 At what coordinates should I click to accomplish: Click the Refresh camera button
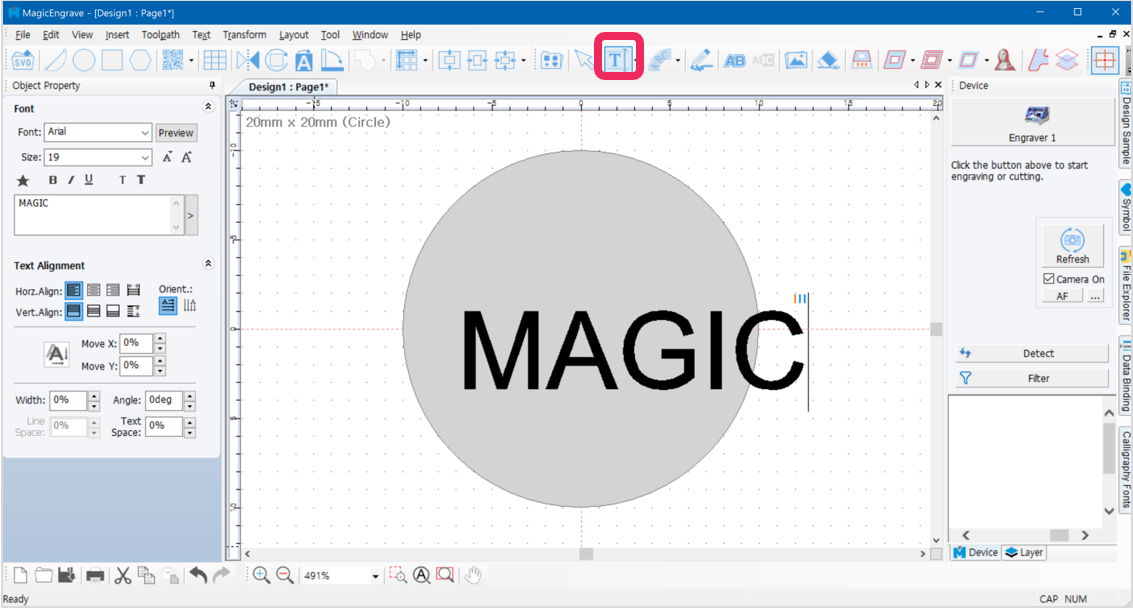1072,246
